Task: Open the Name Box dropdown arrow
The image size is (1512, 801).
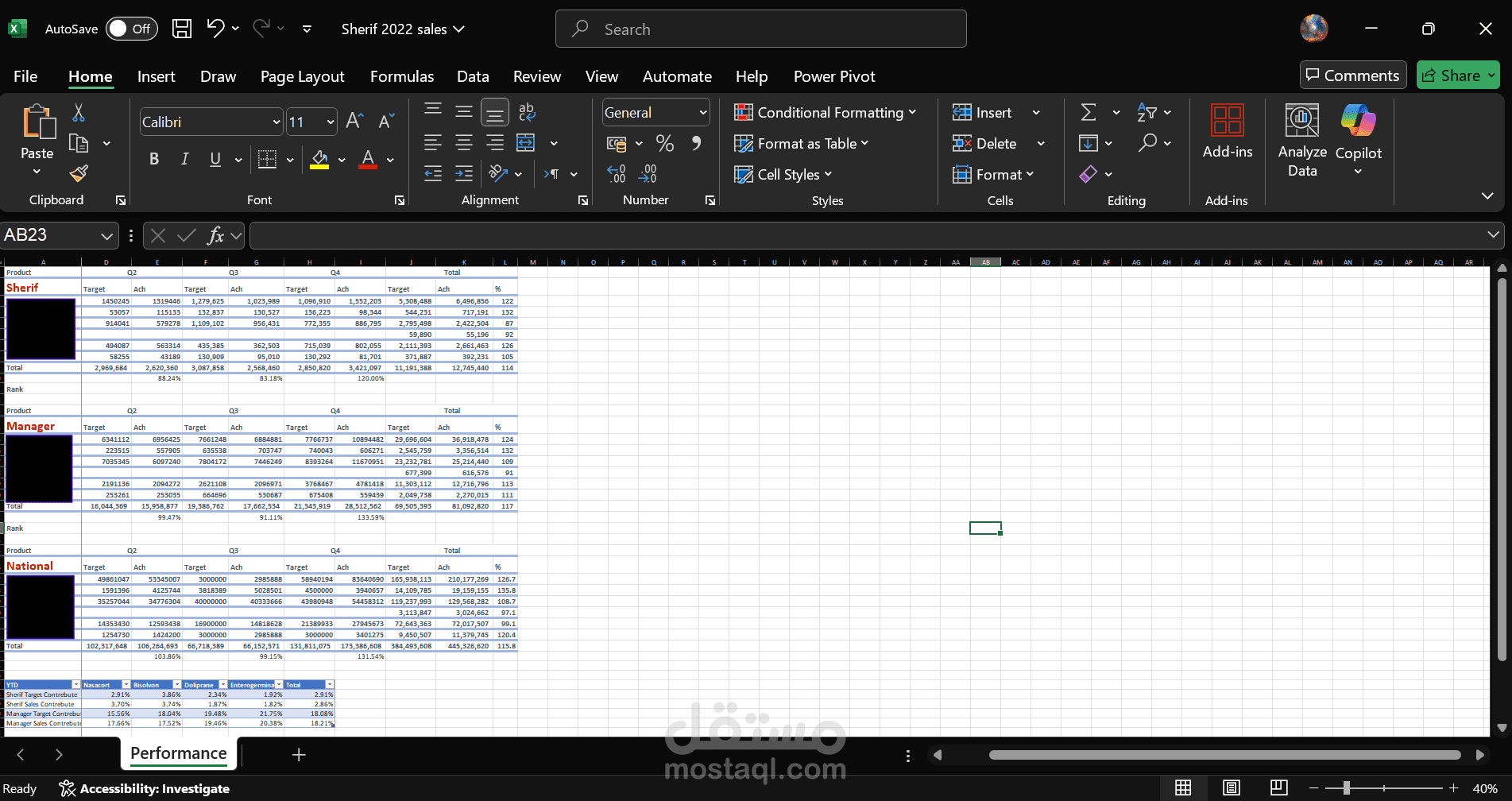Action: click(x=106, y=235)
